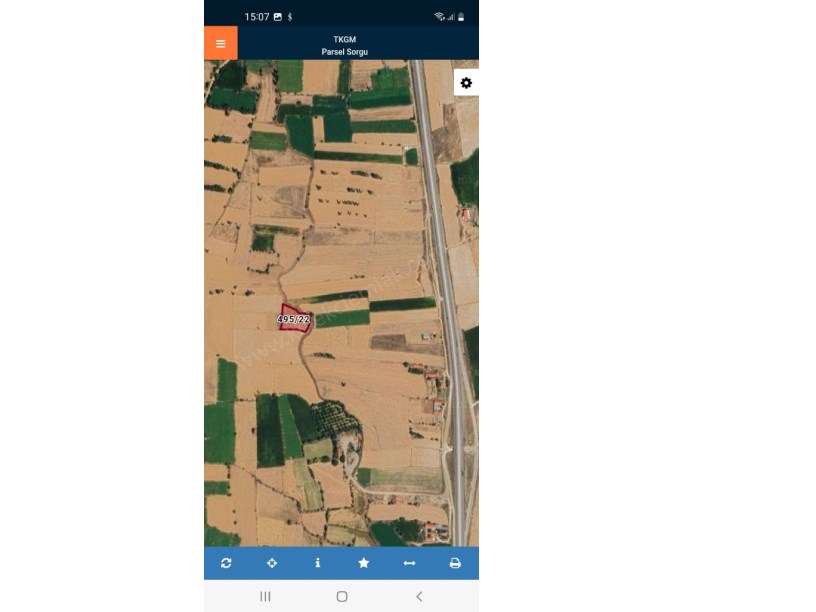The width and height of the screenshot is (816, 612).
Task: Open map settings gear icon
Action: [x=466, y=83]
